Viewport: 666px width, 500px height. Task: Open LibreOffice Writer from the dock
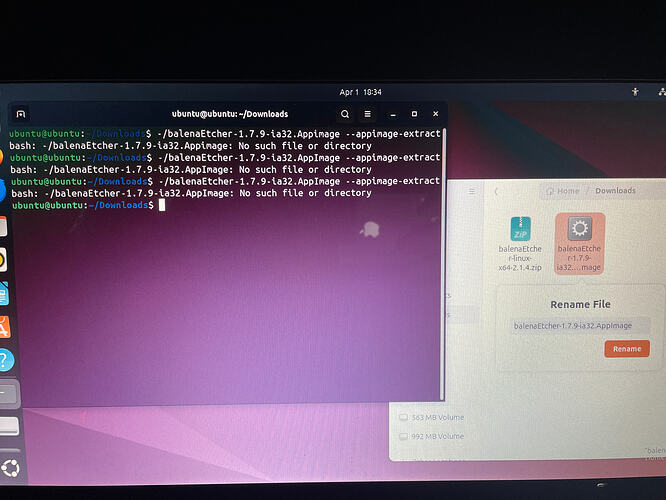pyautogui.click(x=4, y=294)
